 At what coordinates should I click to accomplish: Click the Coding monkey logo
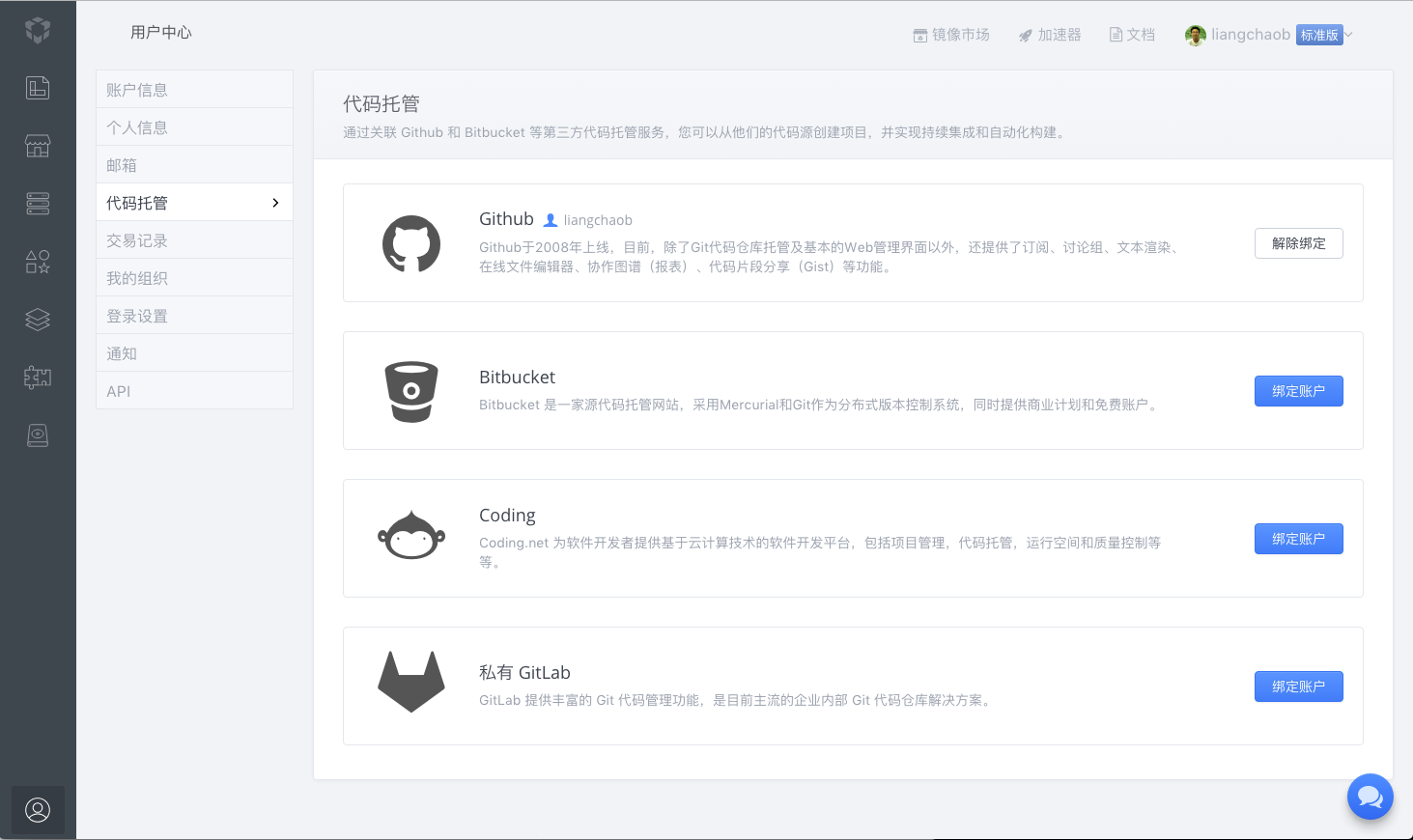click(x=411, y=536)
